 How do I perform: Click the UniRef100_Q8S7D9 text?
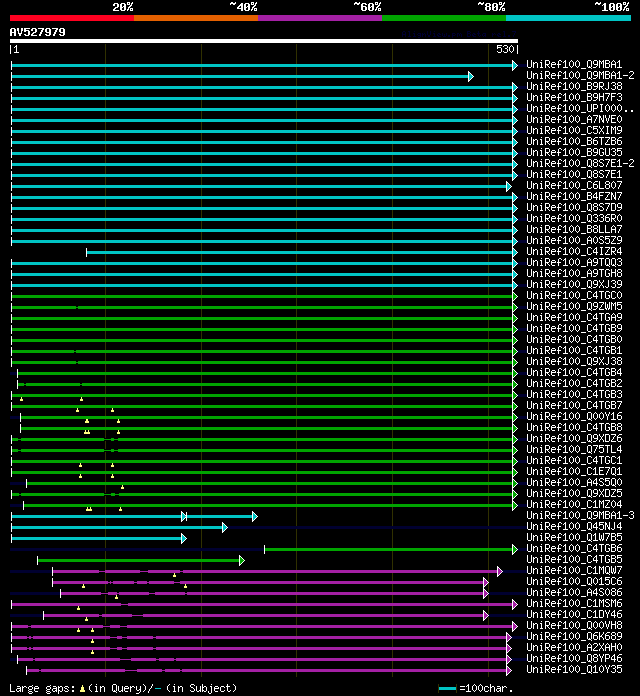click(574, 207)
